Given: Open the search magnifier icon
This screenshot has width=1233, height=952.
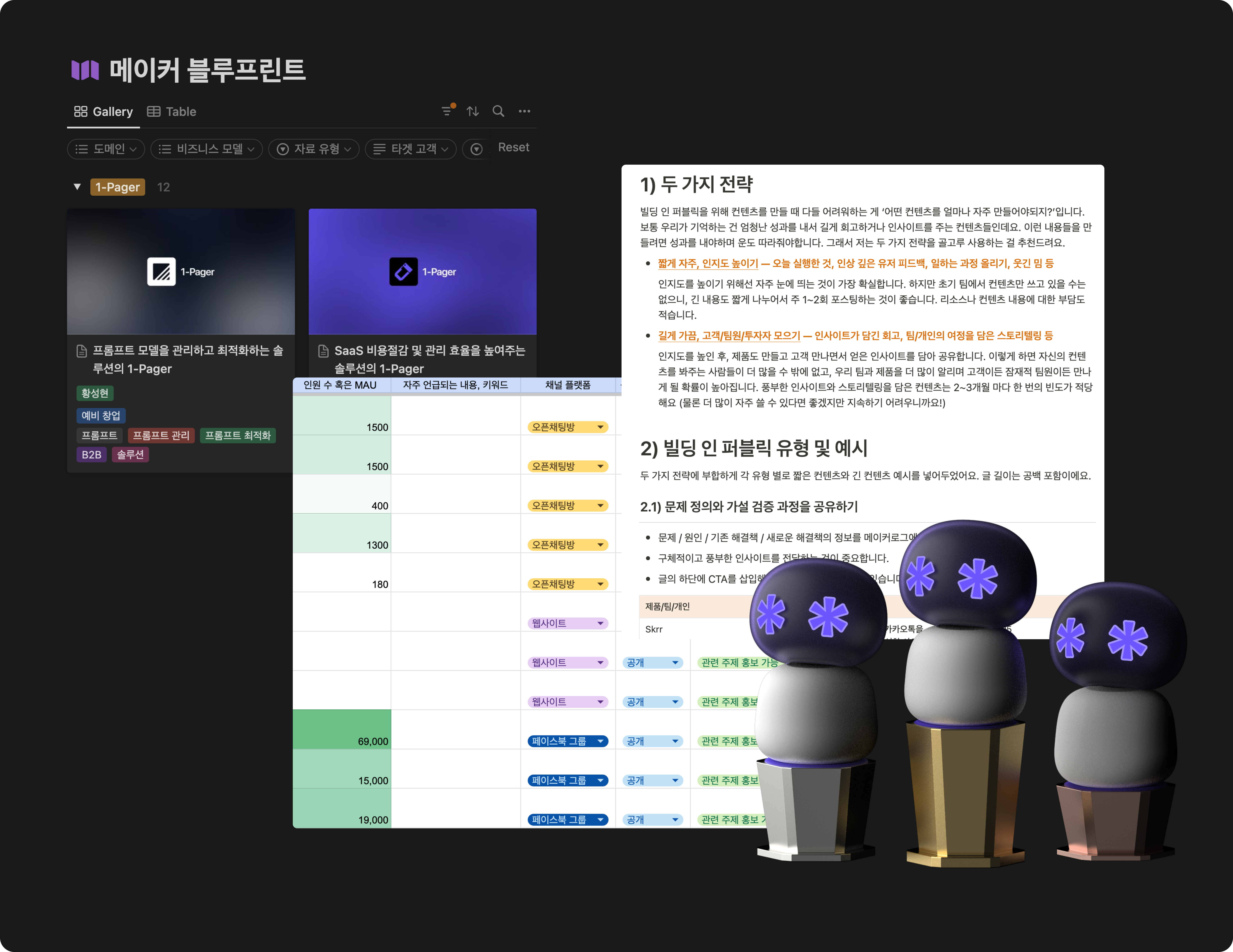Looking at the screenshot, I should [x=498, y=111].
